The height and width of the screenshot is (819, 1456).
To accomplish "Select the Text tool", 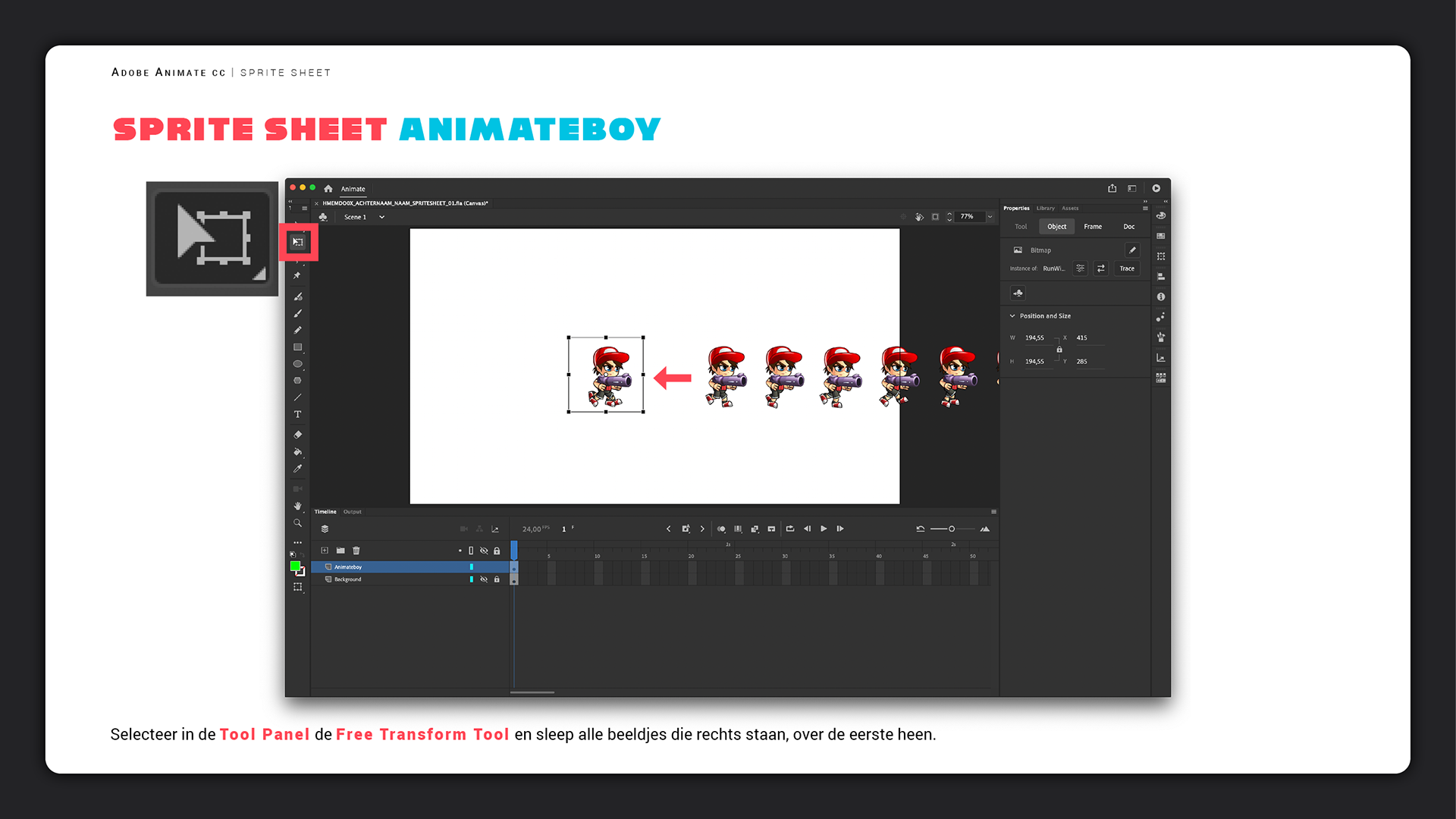I will pos(297,414).
